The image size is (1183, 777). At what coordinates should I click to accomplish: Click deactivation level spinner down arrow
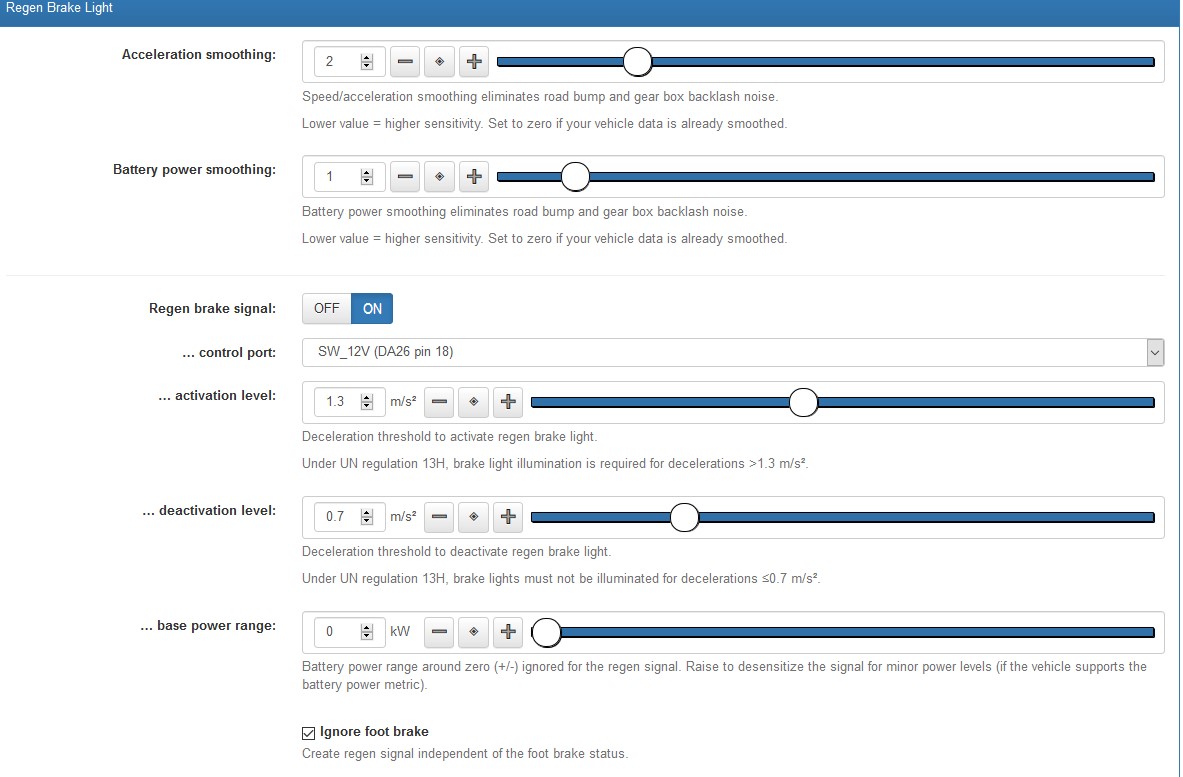click(x=367, y=522)
